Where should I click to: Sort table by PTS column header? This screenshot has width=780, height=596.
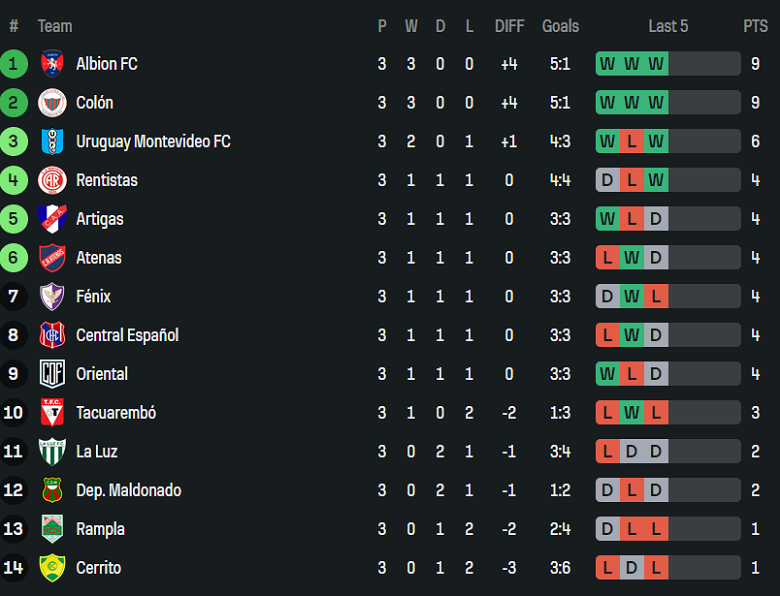point(755,26)
